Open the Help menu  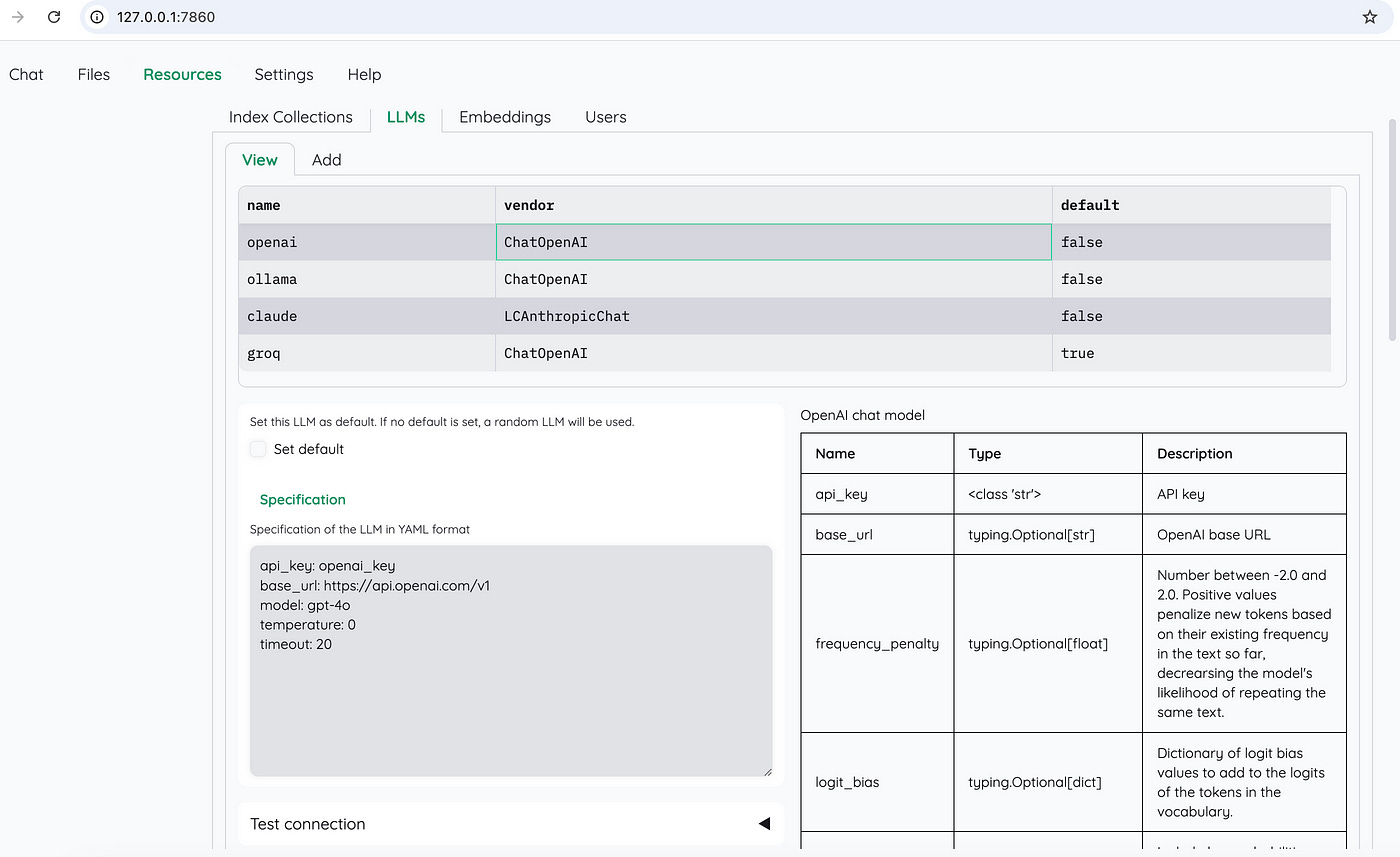pyautogui.click(x=364, y=74)
